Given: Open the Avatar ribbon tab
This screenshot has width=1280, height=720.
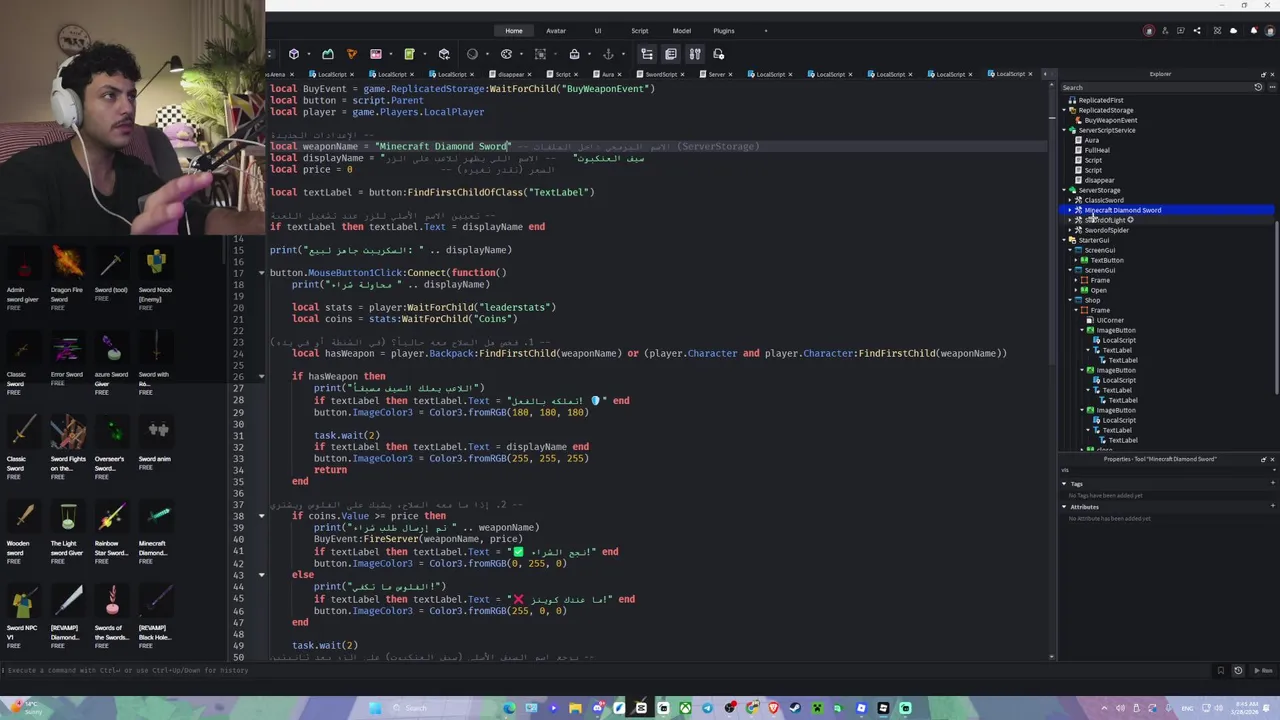Looking at the screenshot, I should tap(556, 31).
